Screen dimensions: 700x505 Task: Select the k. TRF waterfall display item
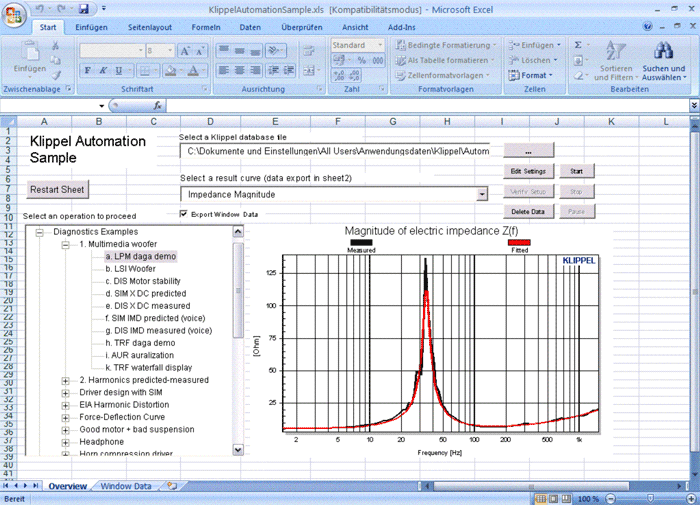149,368
